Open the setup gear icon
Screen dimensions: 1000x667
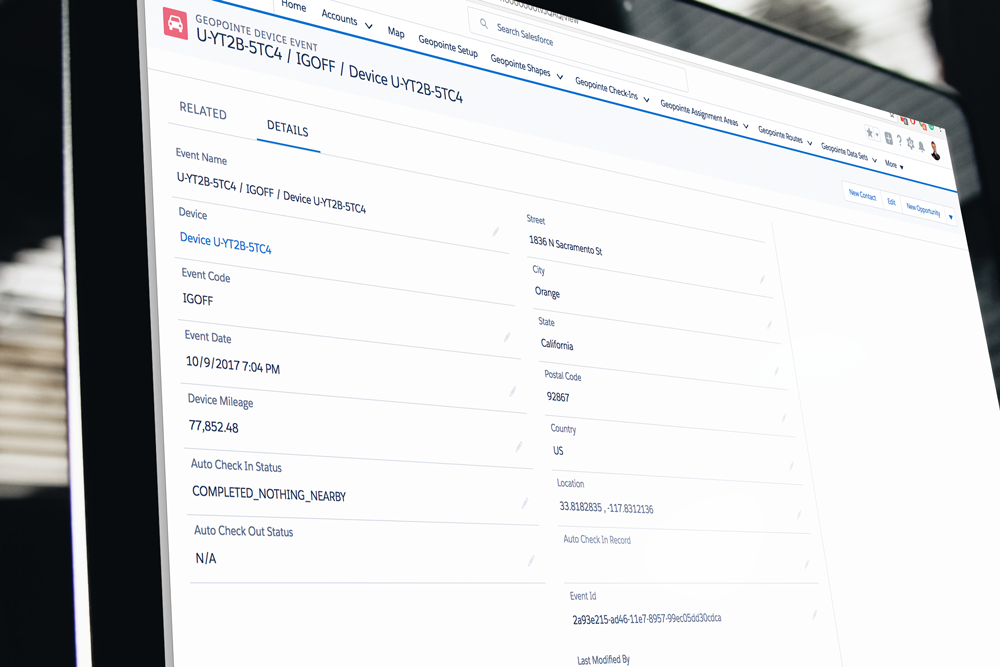[910, 144]
